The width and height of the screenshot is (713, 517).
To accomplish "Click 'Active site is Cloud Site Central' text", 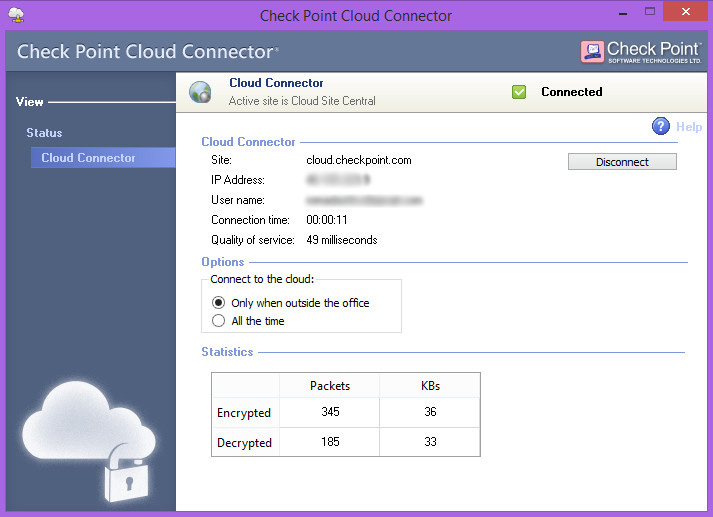I will tap(302, 101).
